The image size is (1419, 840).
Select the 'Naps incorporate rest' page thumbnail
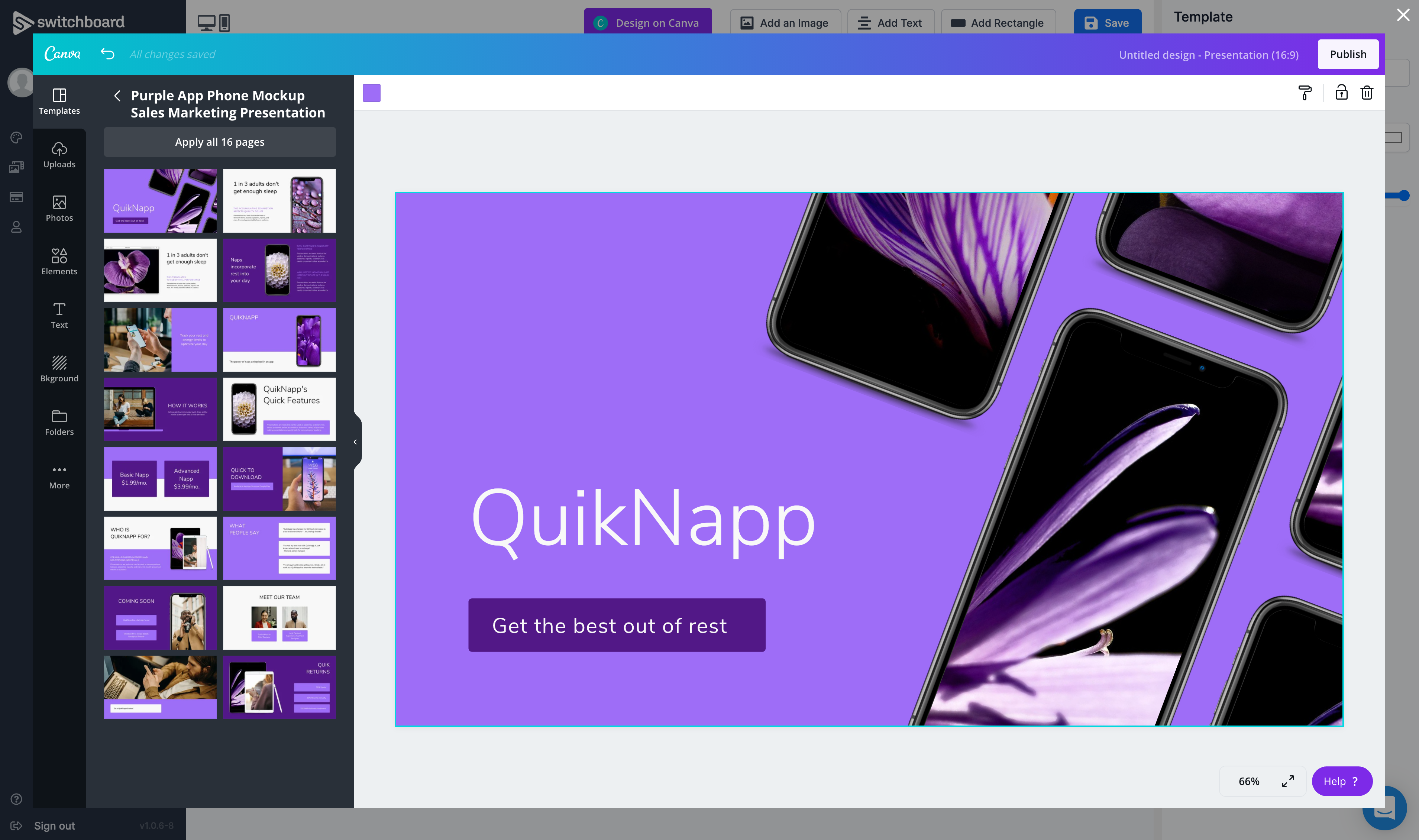(x=279, y=270)
